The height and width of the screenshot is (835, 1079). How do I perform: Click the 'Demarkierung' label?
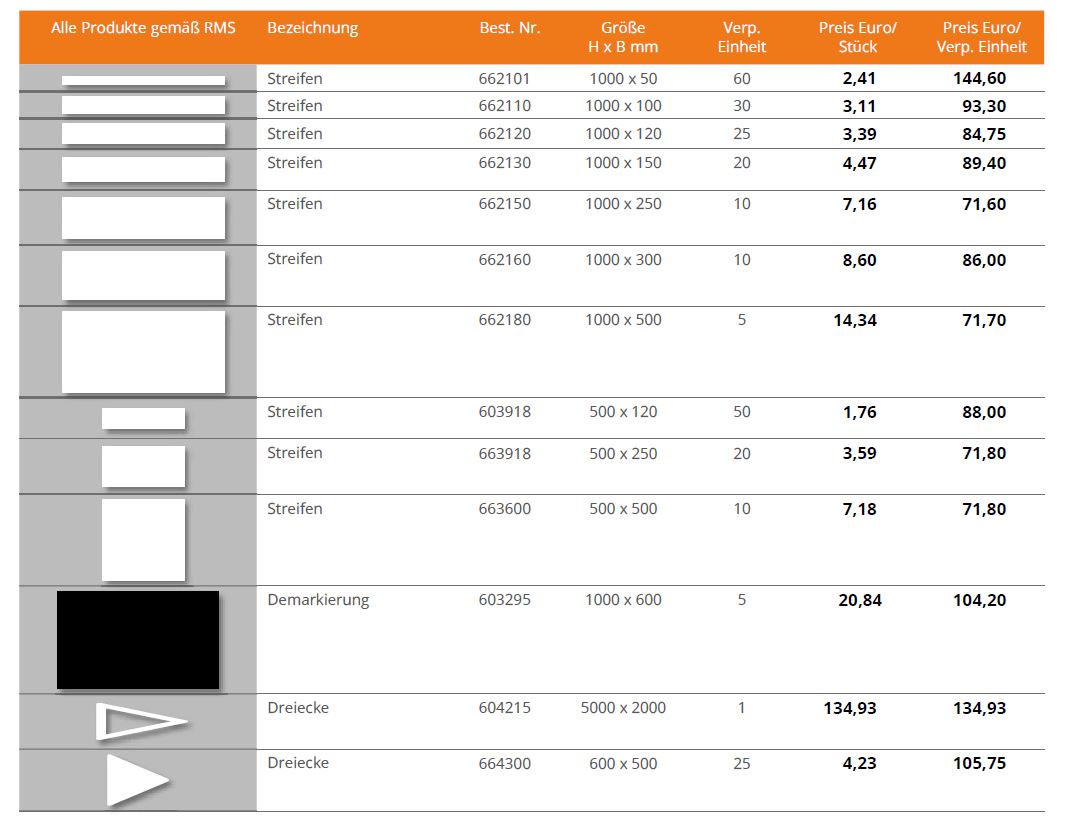pos(318,600)
